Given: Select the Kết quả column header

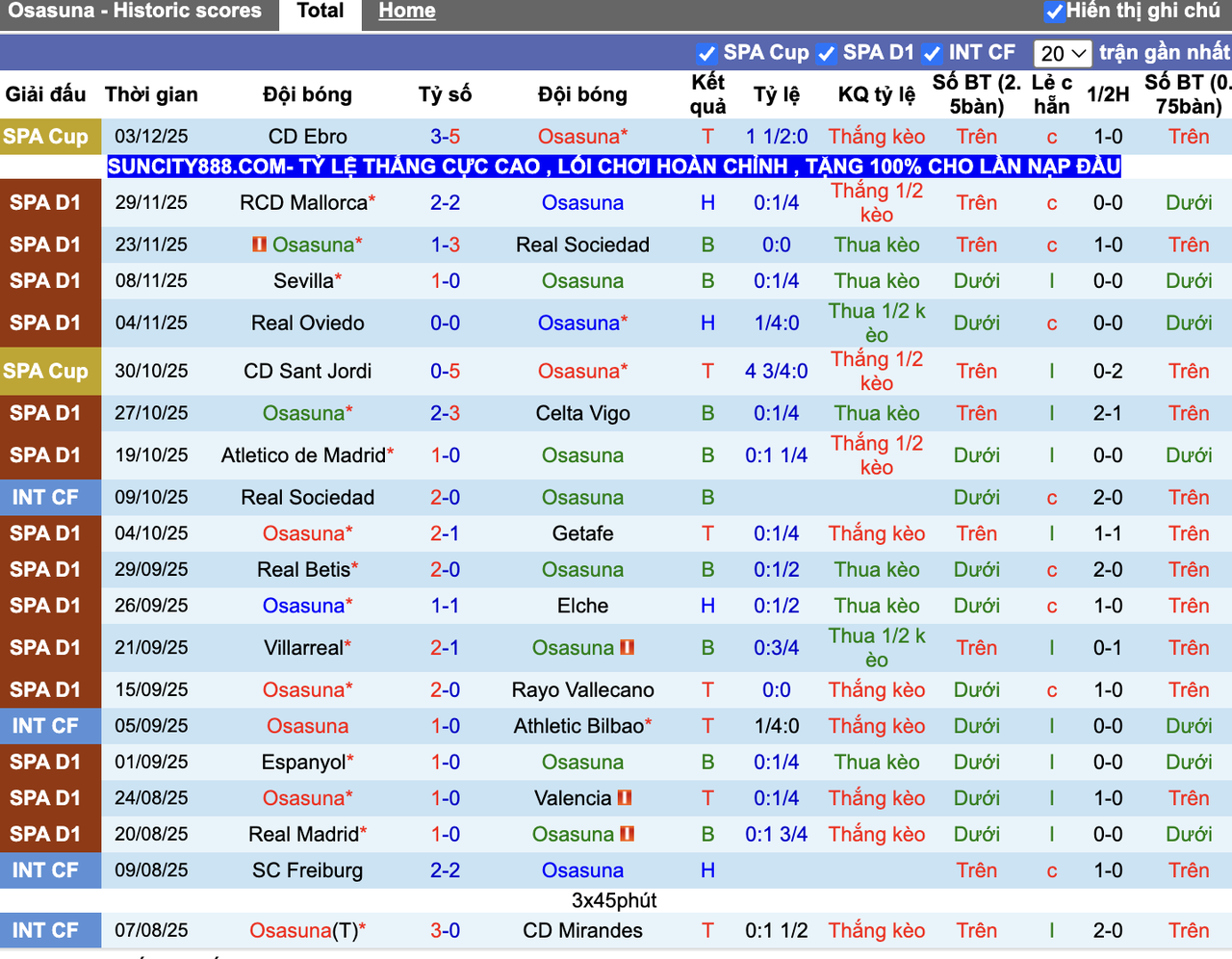Looking at the screenshot, I should (707, 94).
